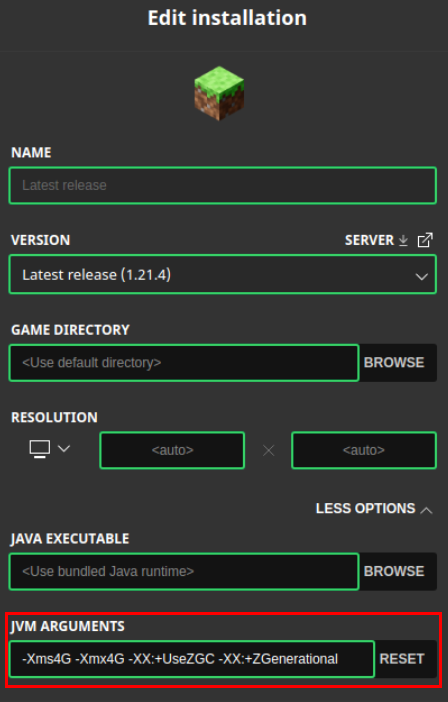Image resolution: width=448 pixels, height=702 pixels.
Task: Open the monitor resolution preset dropdown
Action: [50, 449]
